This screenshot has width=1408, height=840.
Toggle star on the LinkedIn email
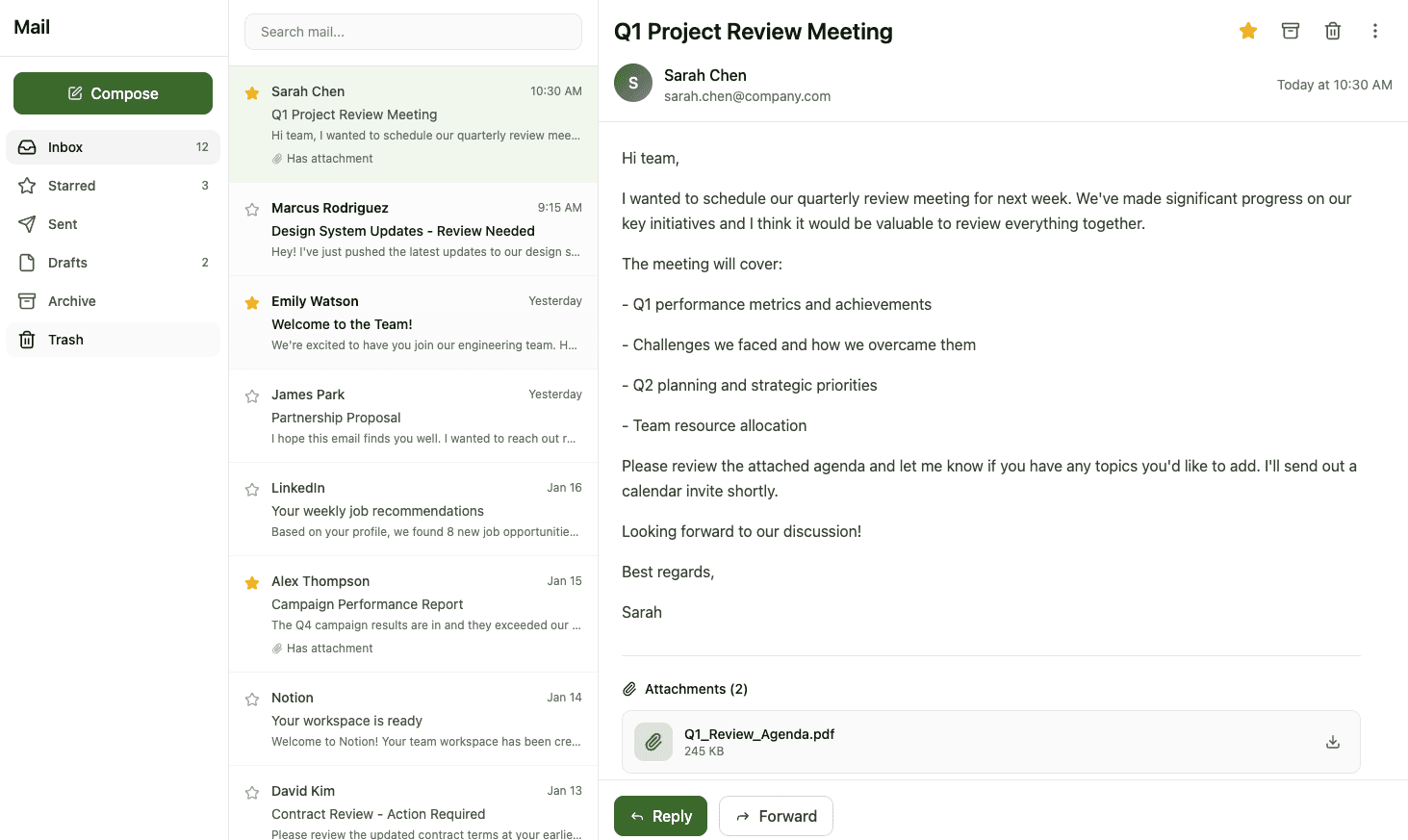[252, 490]
